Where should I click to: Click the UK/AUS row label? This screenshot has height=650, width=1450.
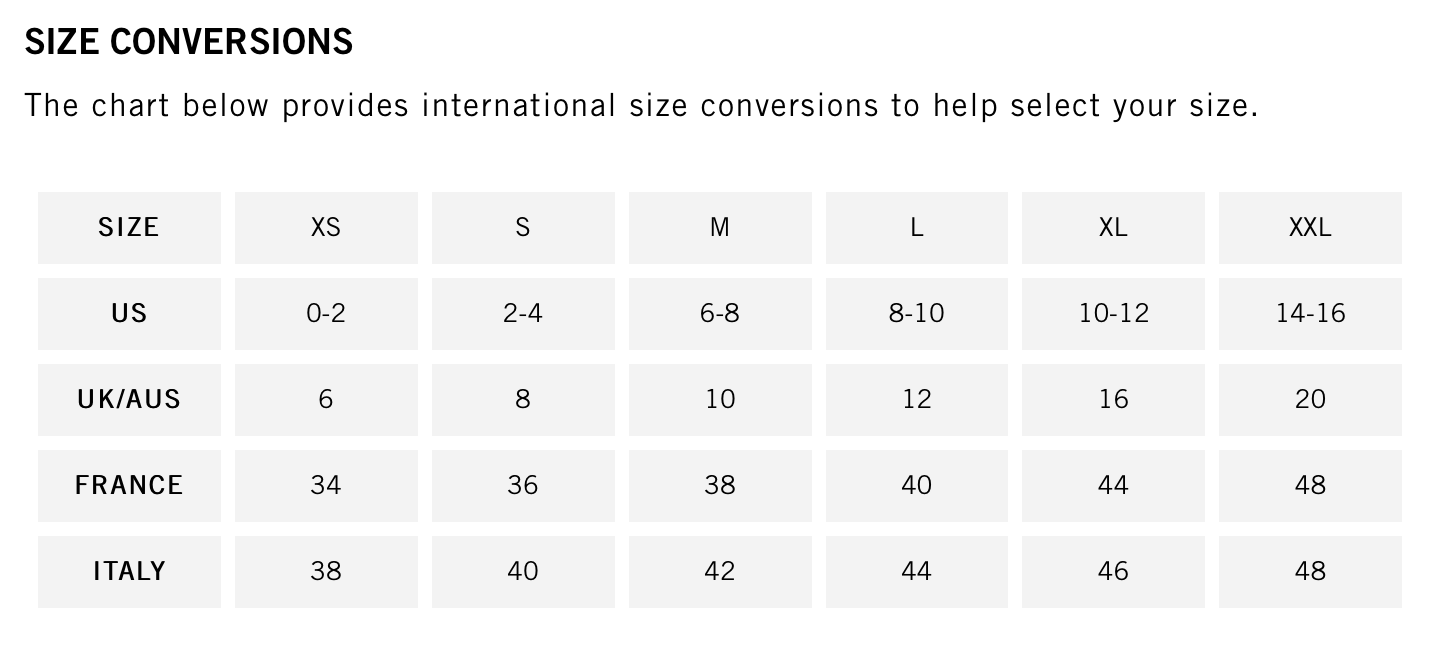point(129,400)
